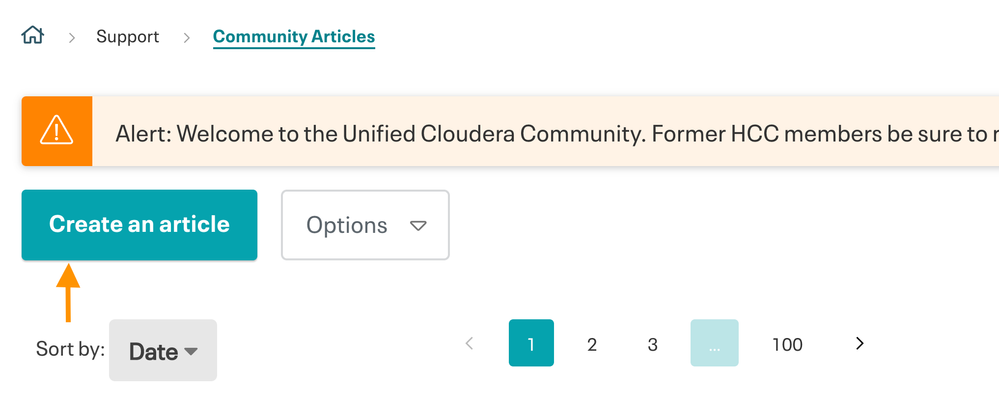This screenshot has width=999, height=395.
Task: Click the Options dropdown arrow
Action: [418, 226]
